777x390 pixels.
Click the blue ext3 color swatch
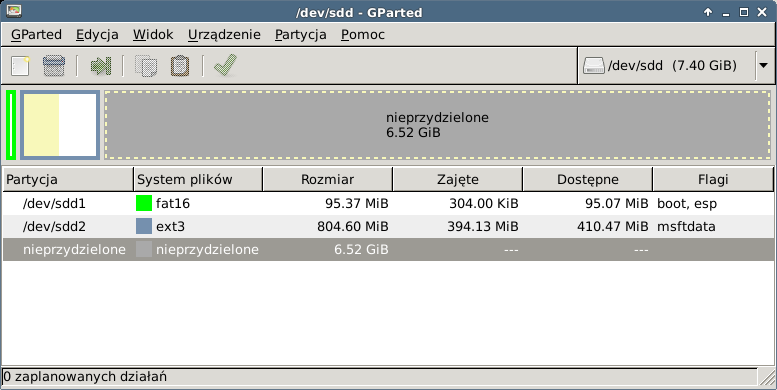coord(144,226)
